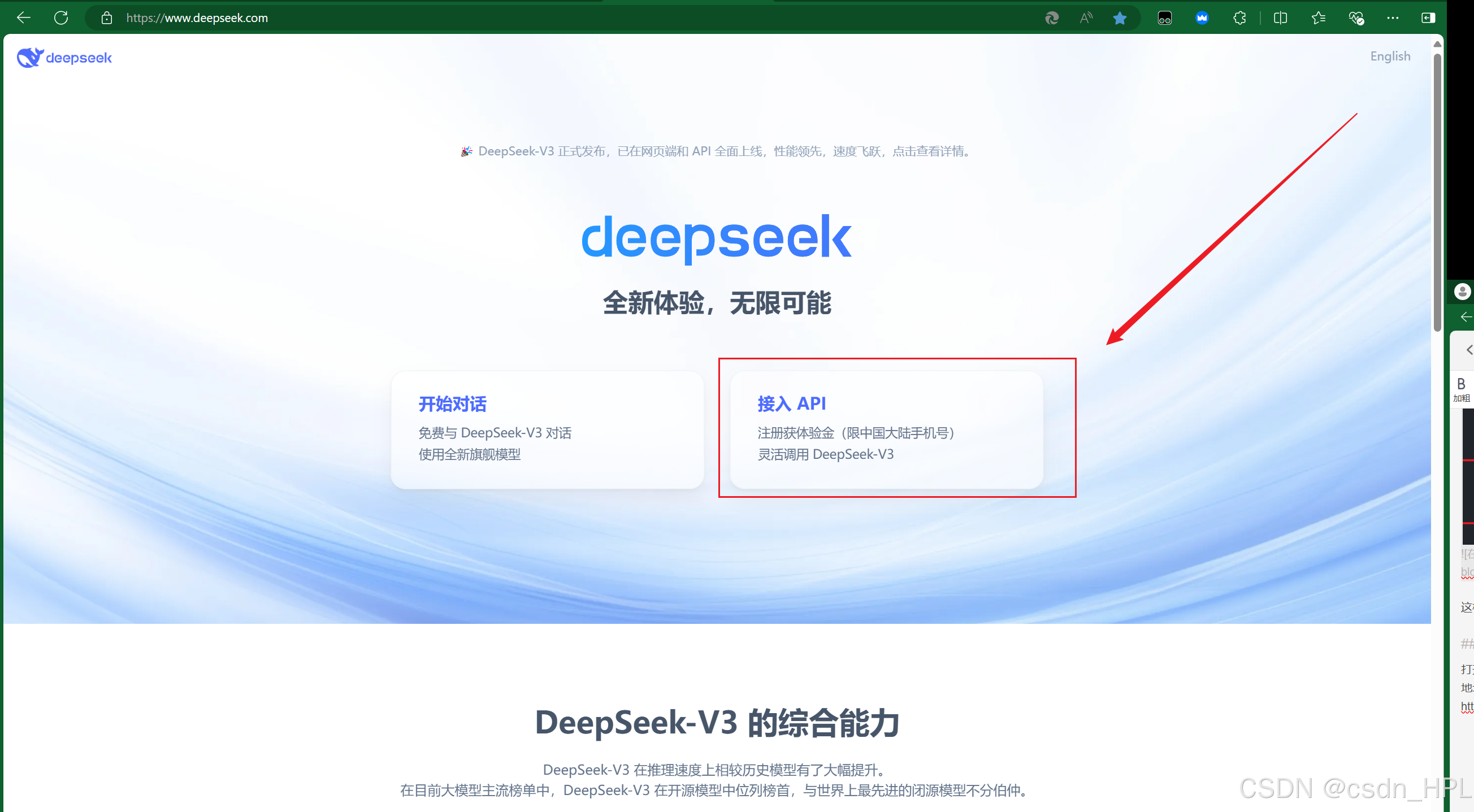This screenshot has height=812, width=1474.
Task: Open the DeepSeek-V3 release announcement banner
Action: tap(716, 151)
